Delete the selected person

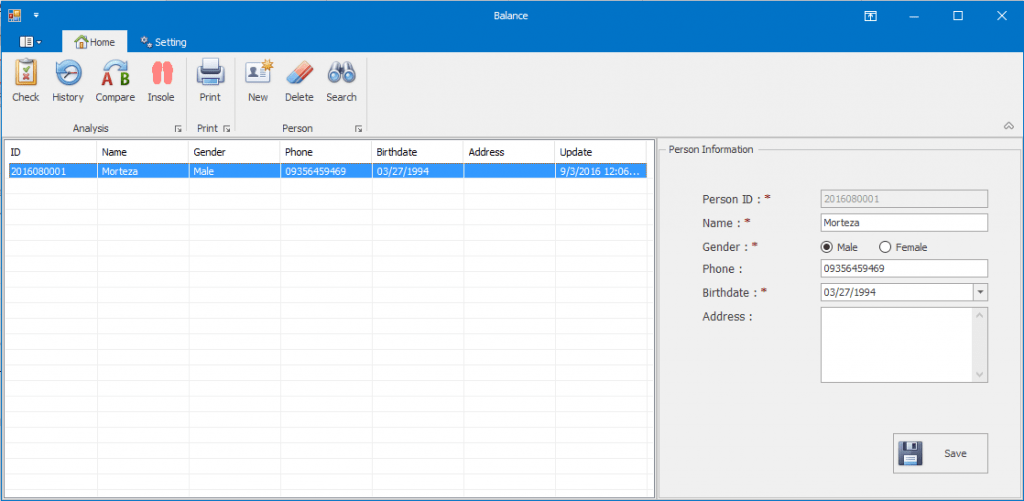299,81
